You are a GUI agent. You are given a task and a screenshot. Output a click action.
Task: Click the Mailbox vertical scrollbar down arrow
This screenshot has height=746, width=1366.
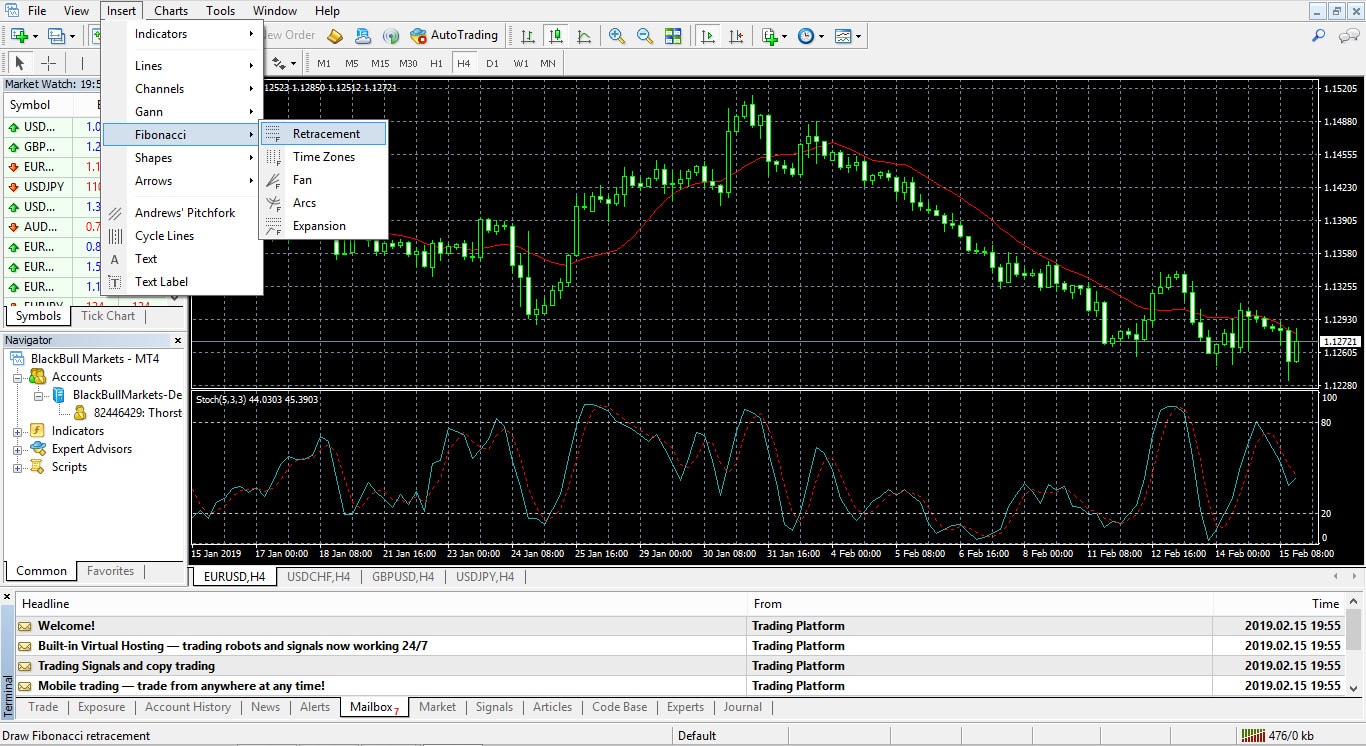coord(1354,688)
